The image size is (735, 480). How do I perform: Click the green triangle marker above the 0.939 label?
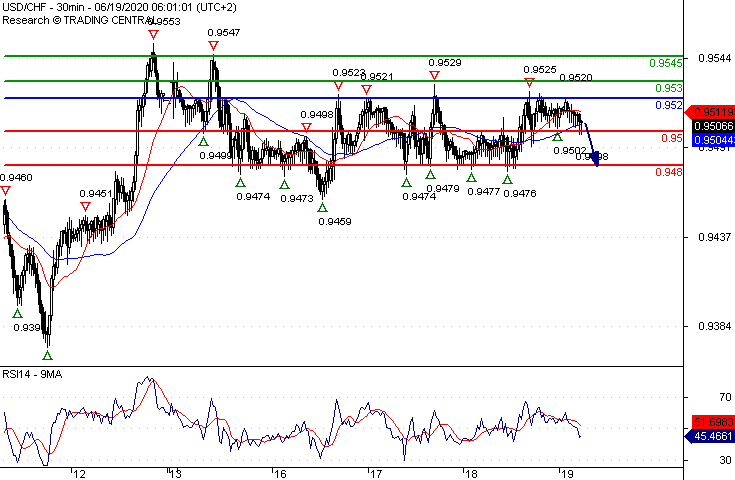click(18, 314)
